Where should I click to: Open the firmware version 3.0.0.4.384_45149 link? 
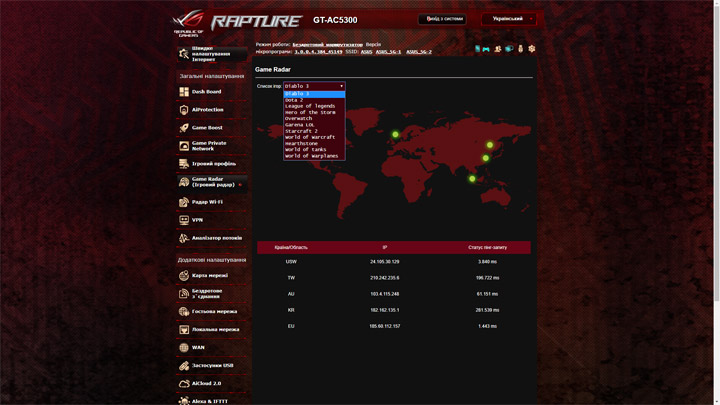pos(318,52)
